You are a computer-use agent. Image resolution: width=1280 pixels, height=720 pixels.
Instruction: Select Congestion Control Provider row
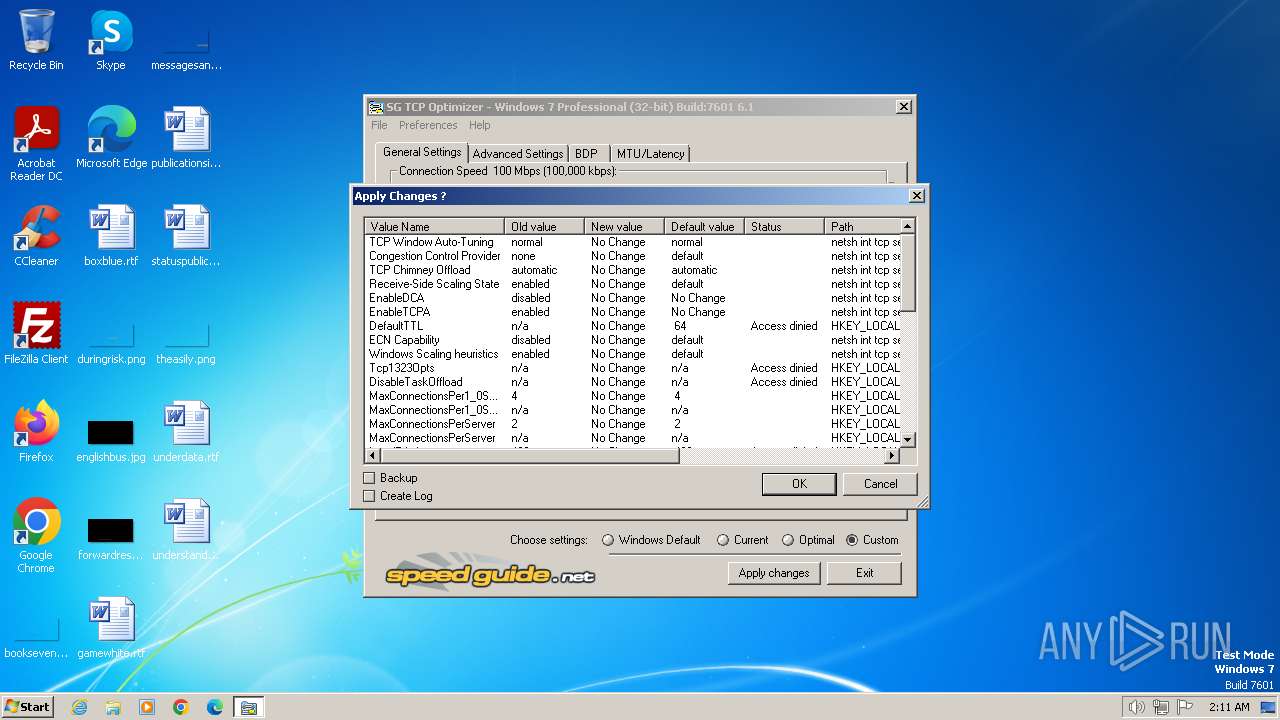pyautogui.click(x=633, y=256)
